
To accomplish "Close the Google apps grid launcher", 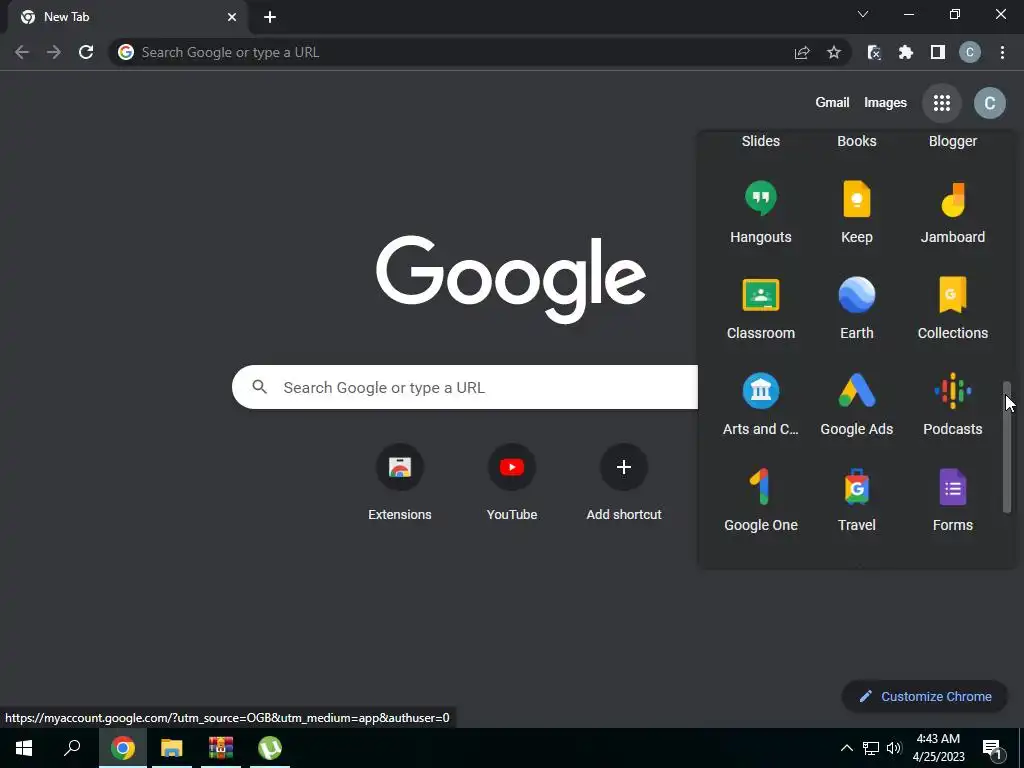I will click(942, 103).
